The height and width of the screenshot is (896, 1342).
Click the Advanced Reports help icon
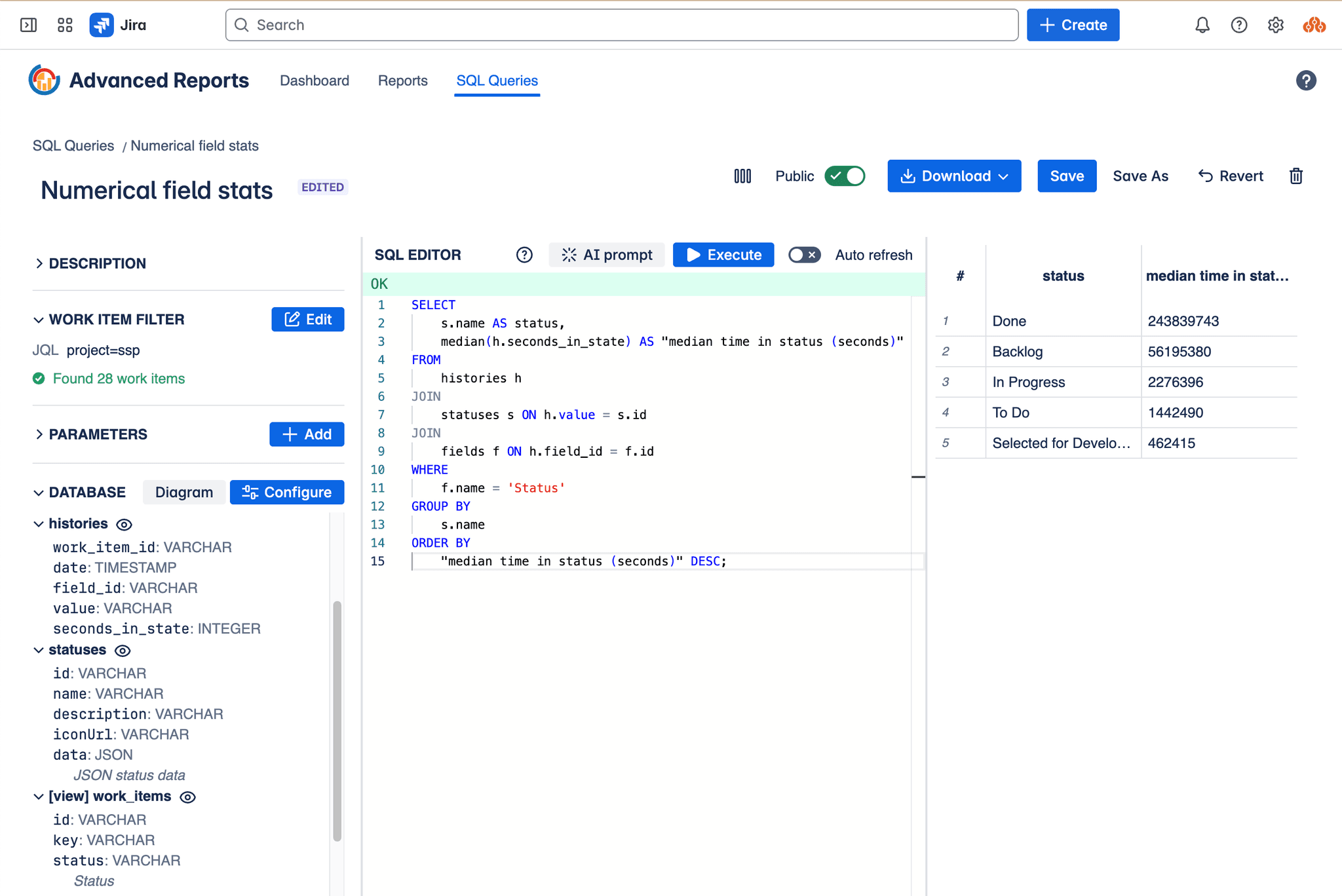coord(1305,81)
